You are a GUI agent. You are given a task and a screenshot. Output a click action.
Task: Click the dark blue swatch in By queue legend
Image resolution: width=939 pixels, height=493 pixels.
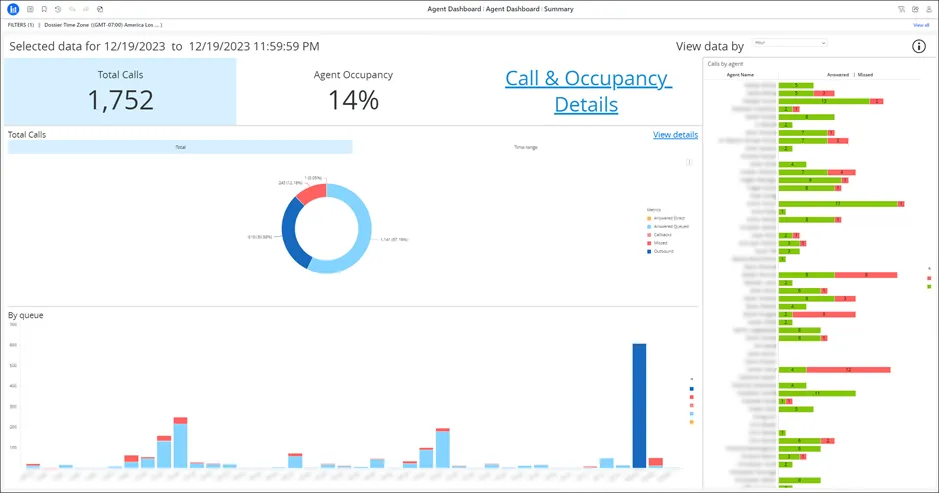692,389
